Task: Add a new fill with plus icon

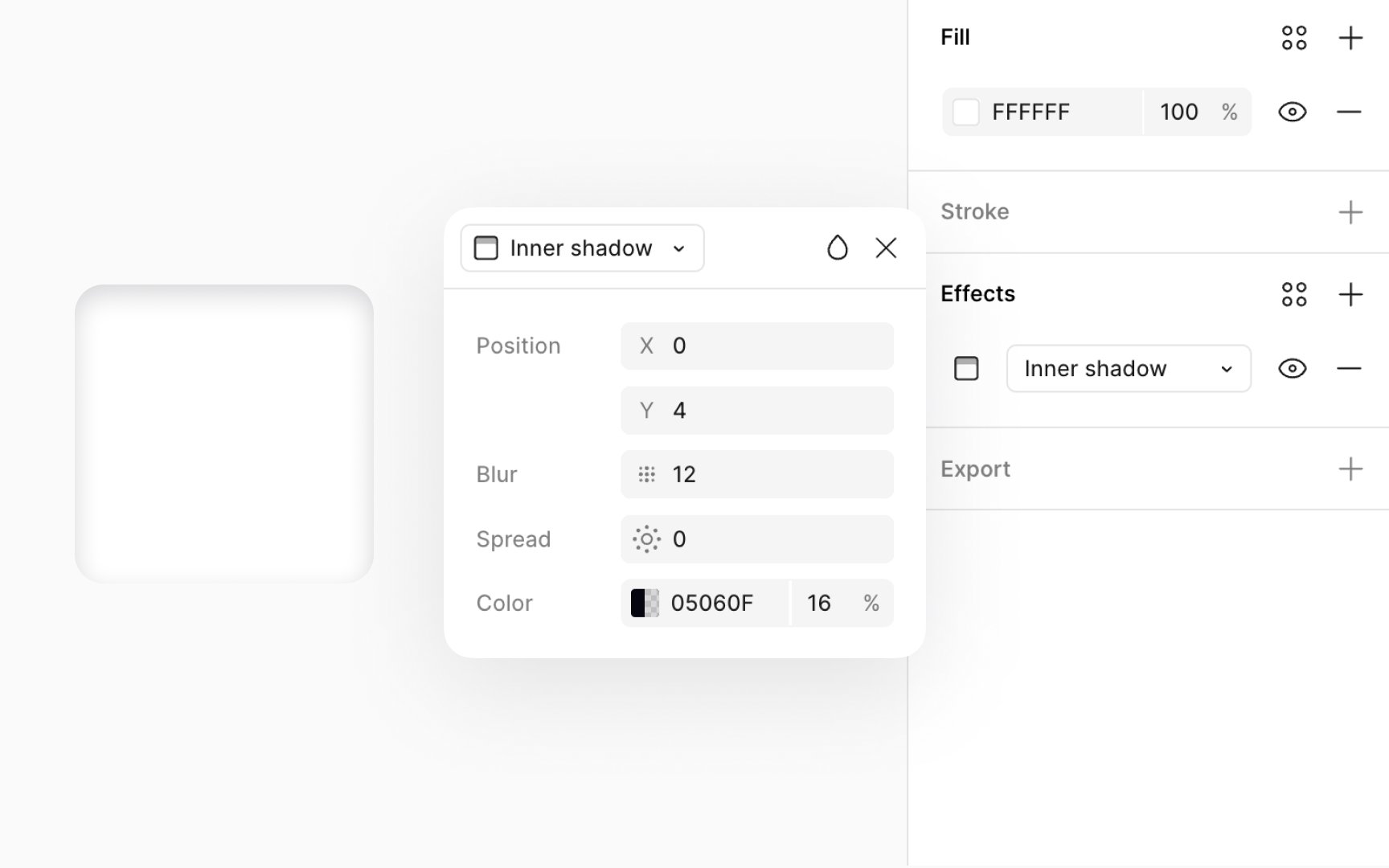Action: [1350, 38]
